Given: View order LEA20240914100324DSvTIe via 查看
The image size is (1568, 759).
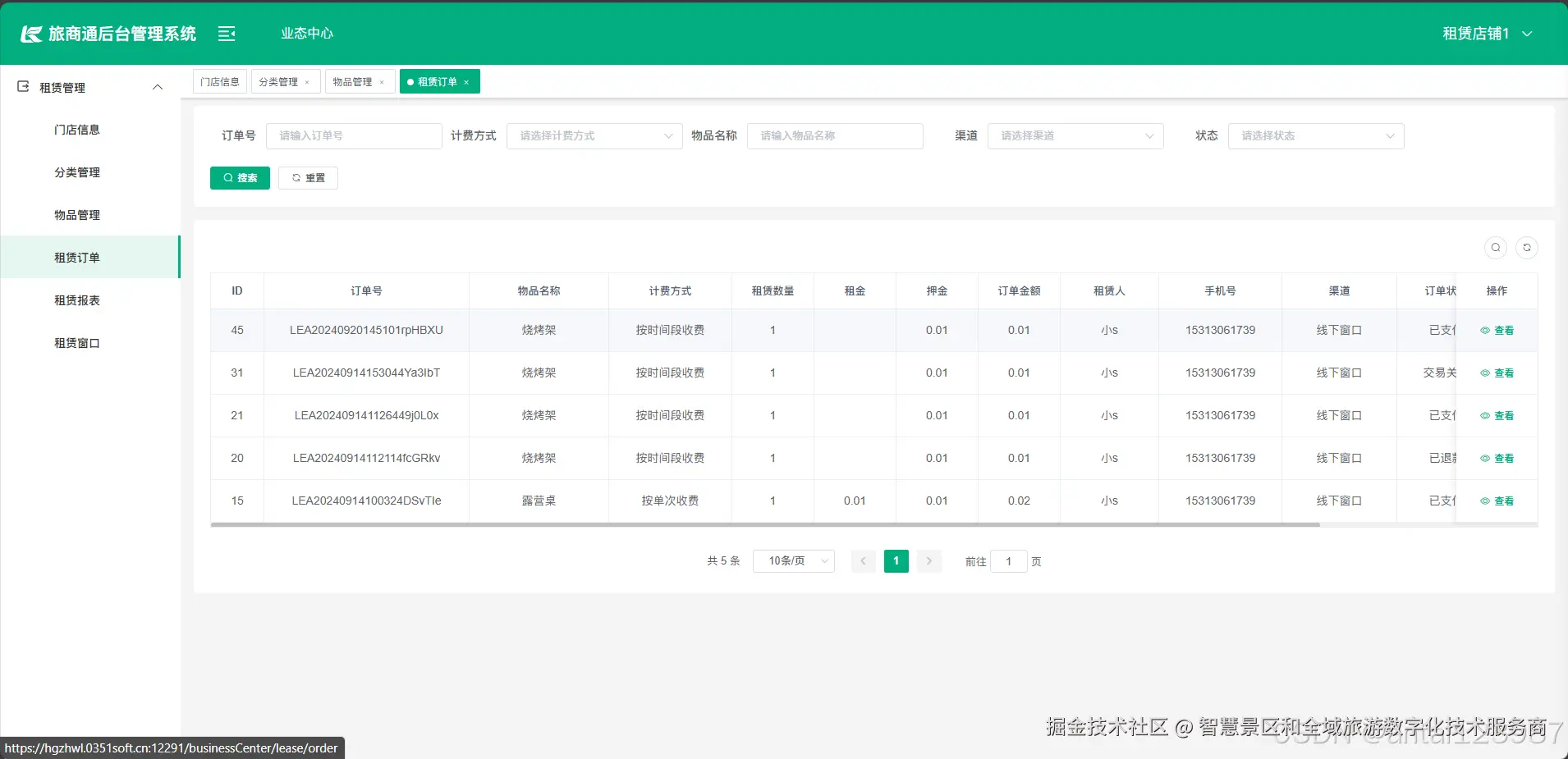Looking at the screenshot, I should click(x=1497, y=501).
